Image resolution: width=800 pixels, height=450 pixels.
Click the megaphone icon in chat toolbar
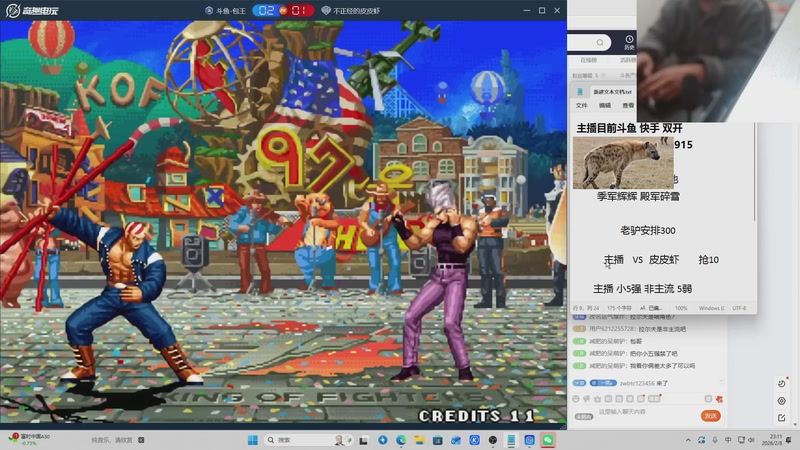[587, 398]
